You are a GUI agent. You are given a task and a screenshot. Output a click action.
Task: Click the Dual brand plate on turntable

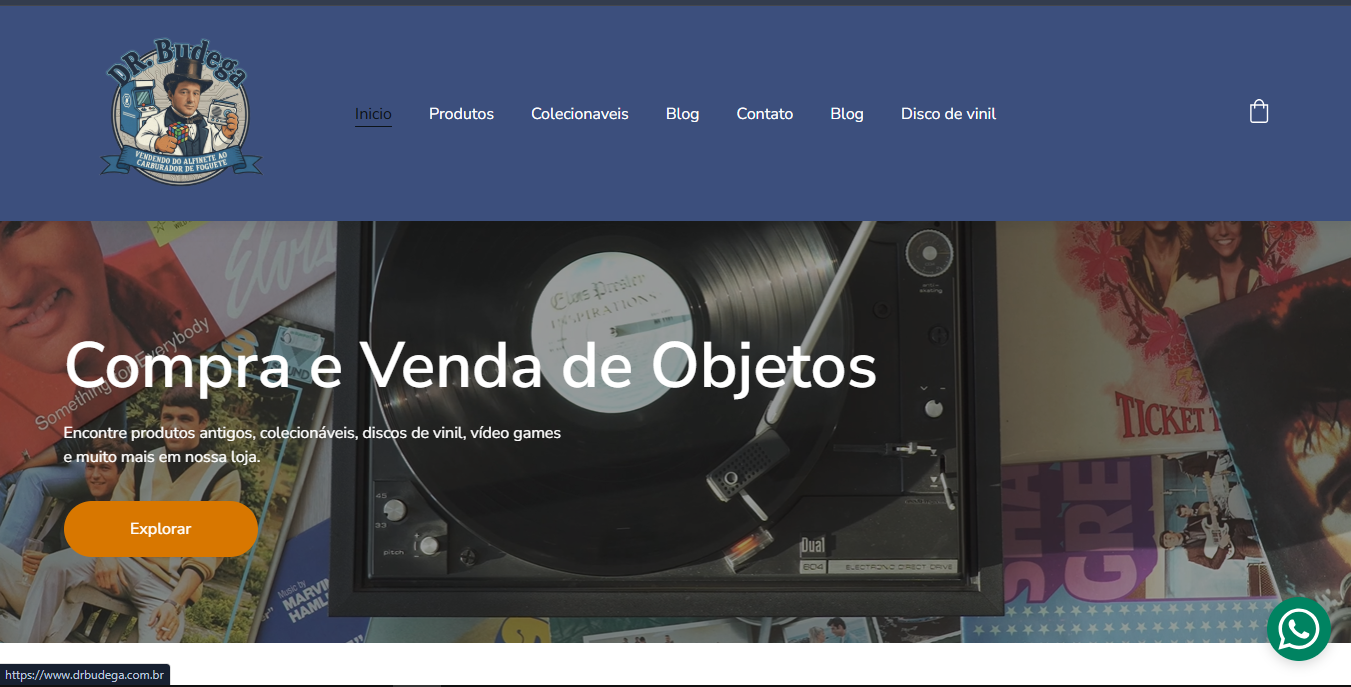tap(812, 546)
